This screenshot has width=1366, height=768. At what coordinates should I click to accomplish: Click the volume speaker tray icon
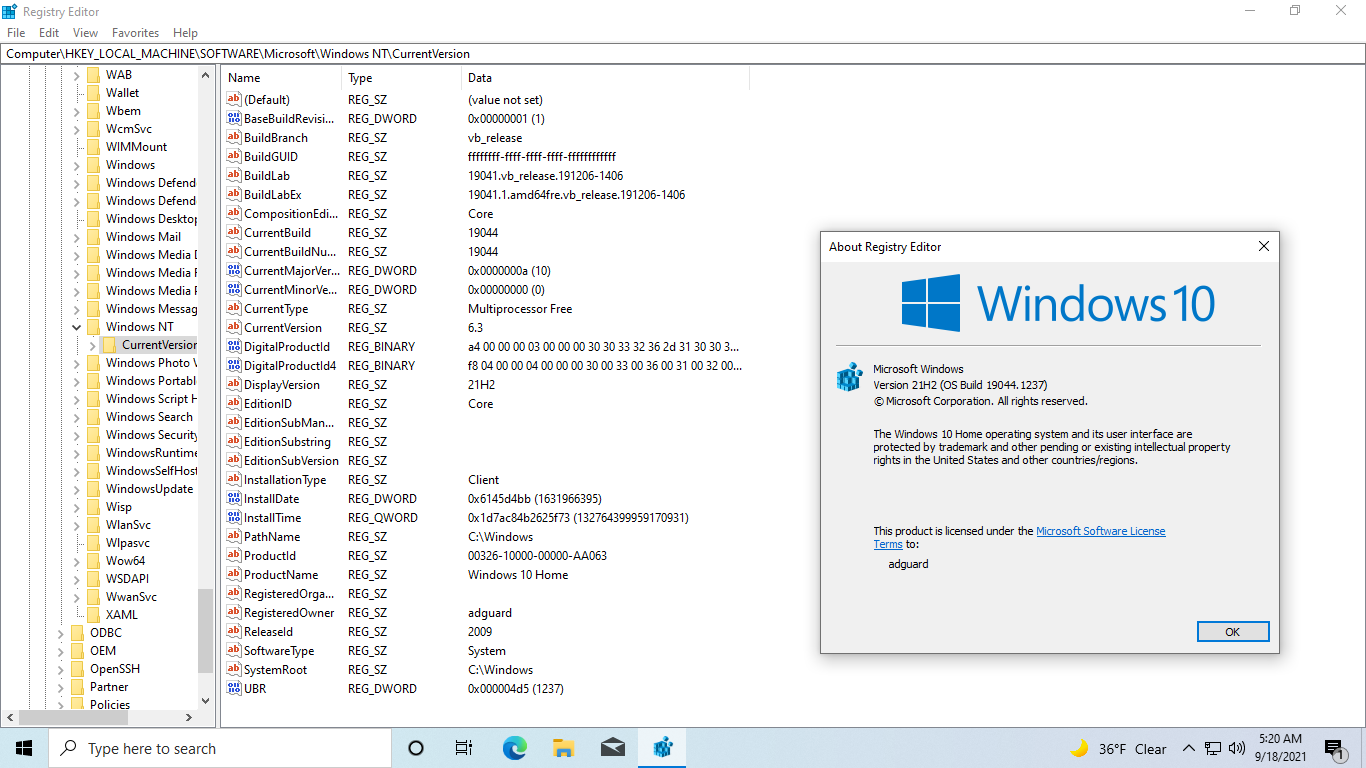coord(1237,748)
